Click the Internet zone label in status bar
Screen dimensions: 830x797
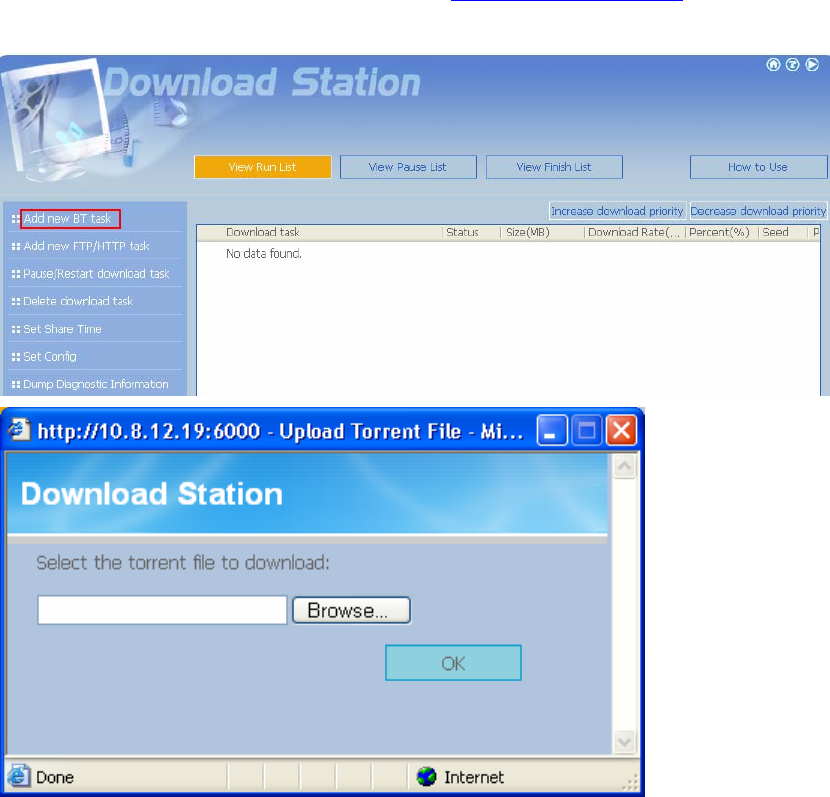(x=474, y=777)
